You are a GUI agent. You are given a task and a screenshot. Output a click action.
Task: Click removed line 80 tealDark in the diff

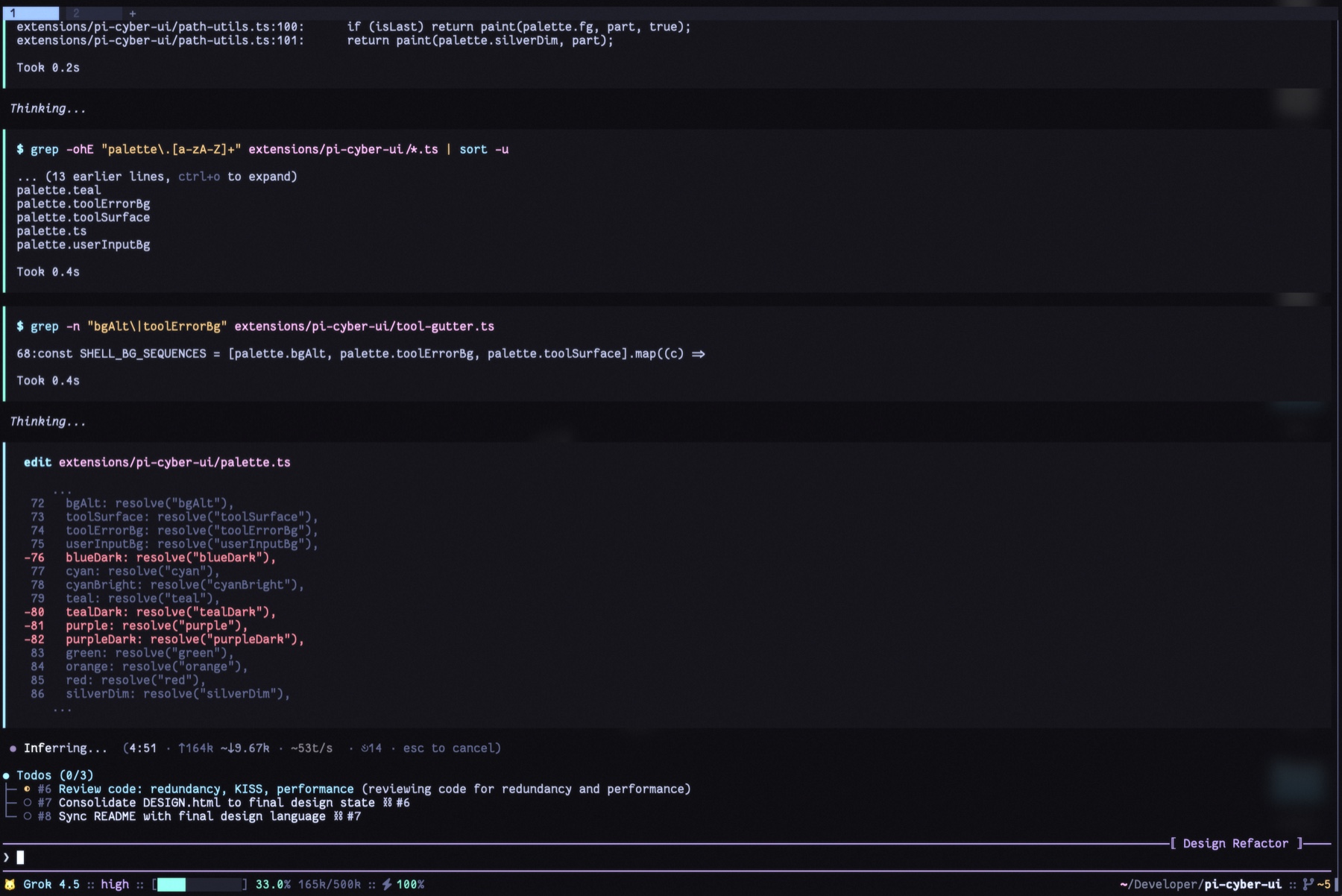click(x=150, y=612)
